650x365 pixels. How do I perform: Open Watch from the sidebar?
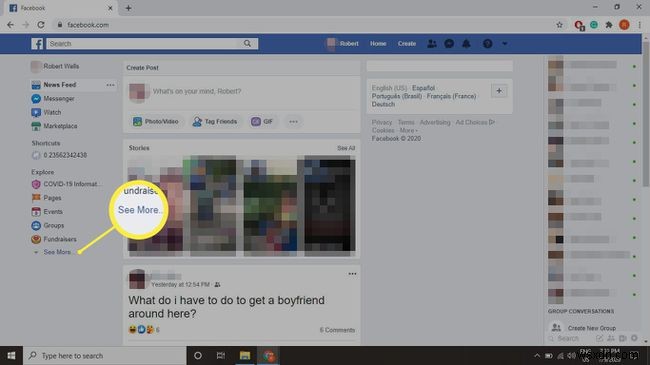46,112
